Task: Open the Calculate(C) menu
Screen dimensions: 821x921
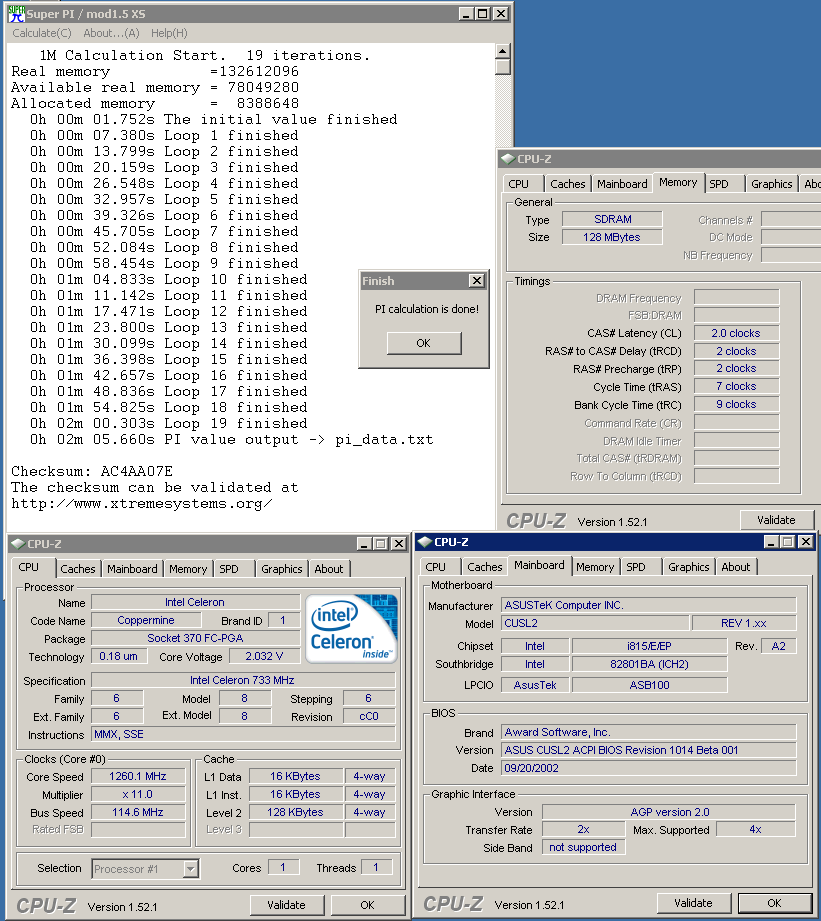Action: (x=42, y=33)
